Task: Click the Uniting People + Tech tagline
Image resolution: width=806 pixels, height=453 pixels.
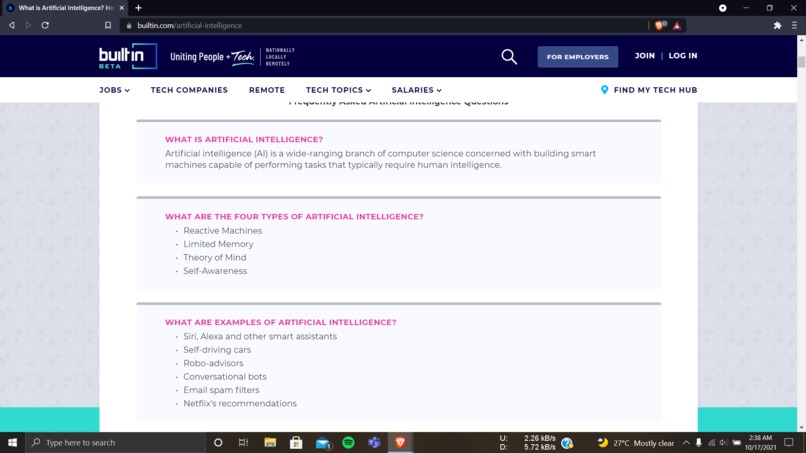Action: pyautogui.click(x=212, y=57)
